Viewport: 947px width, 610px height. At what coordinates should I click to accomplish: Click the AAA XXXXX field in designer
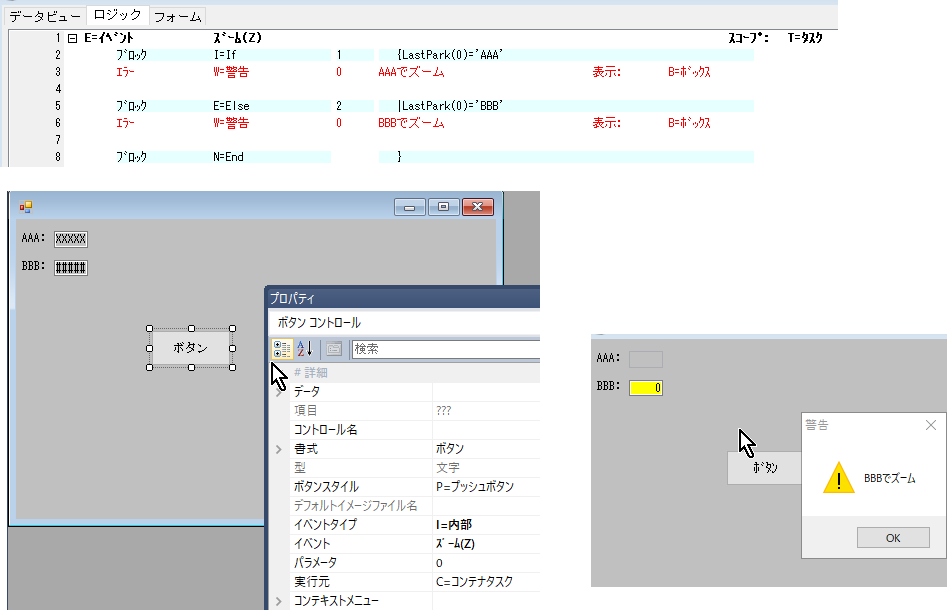[71, 239]
